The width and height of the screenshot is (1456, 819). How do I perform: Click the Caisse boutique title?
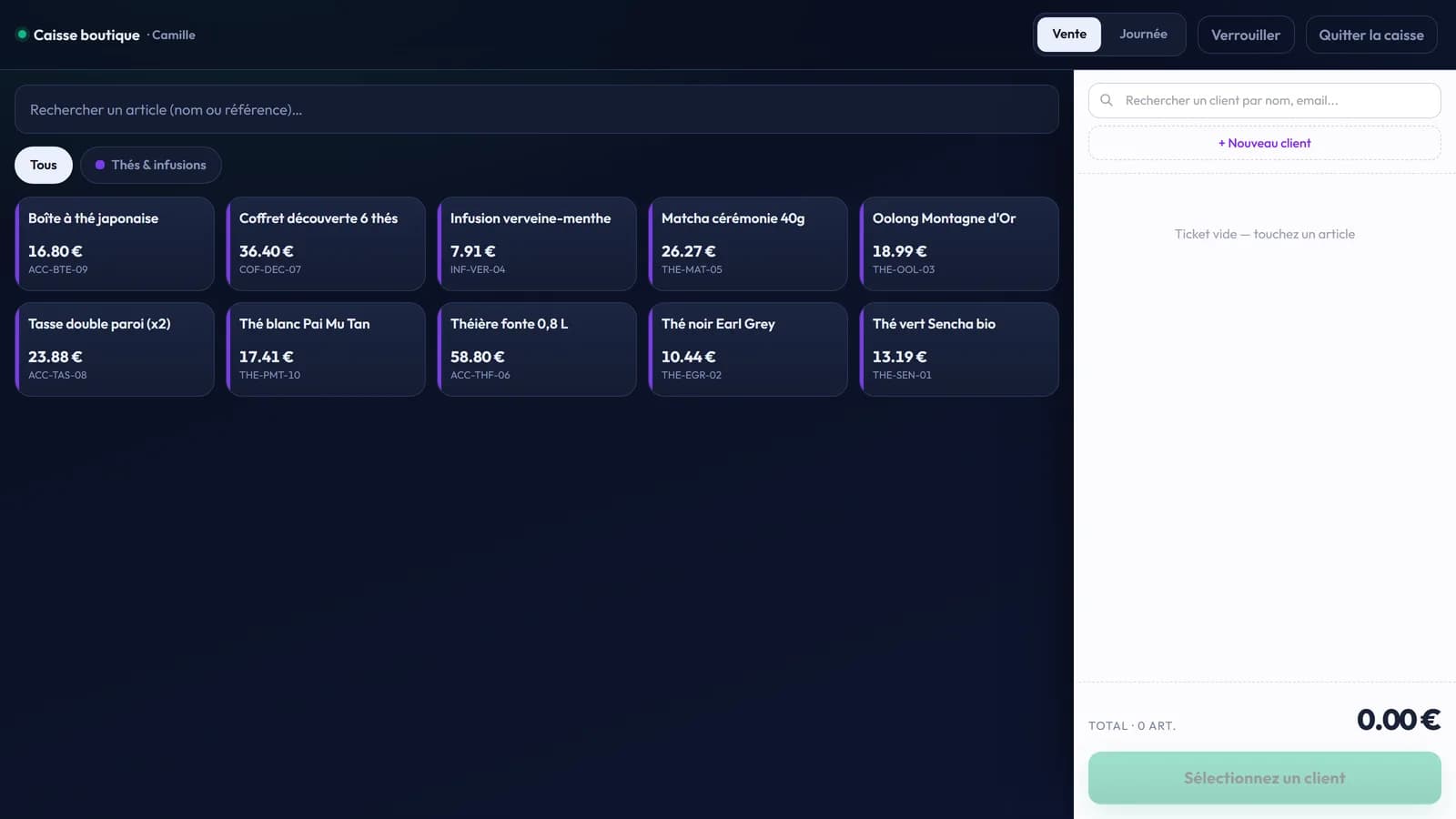tap(86, 35)
